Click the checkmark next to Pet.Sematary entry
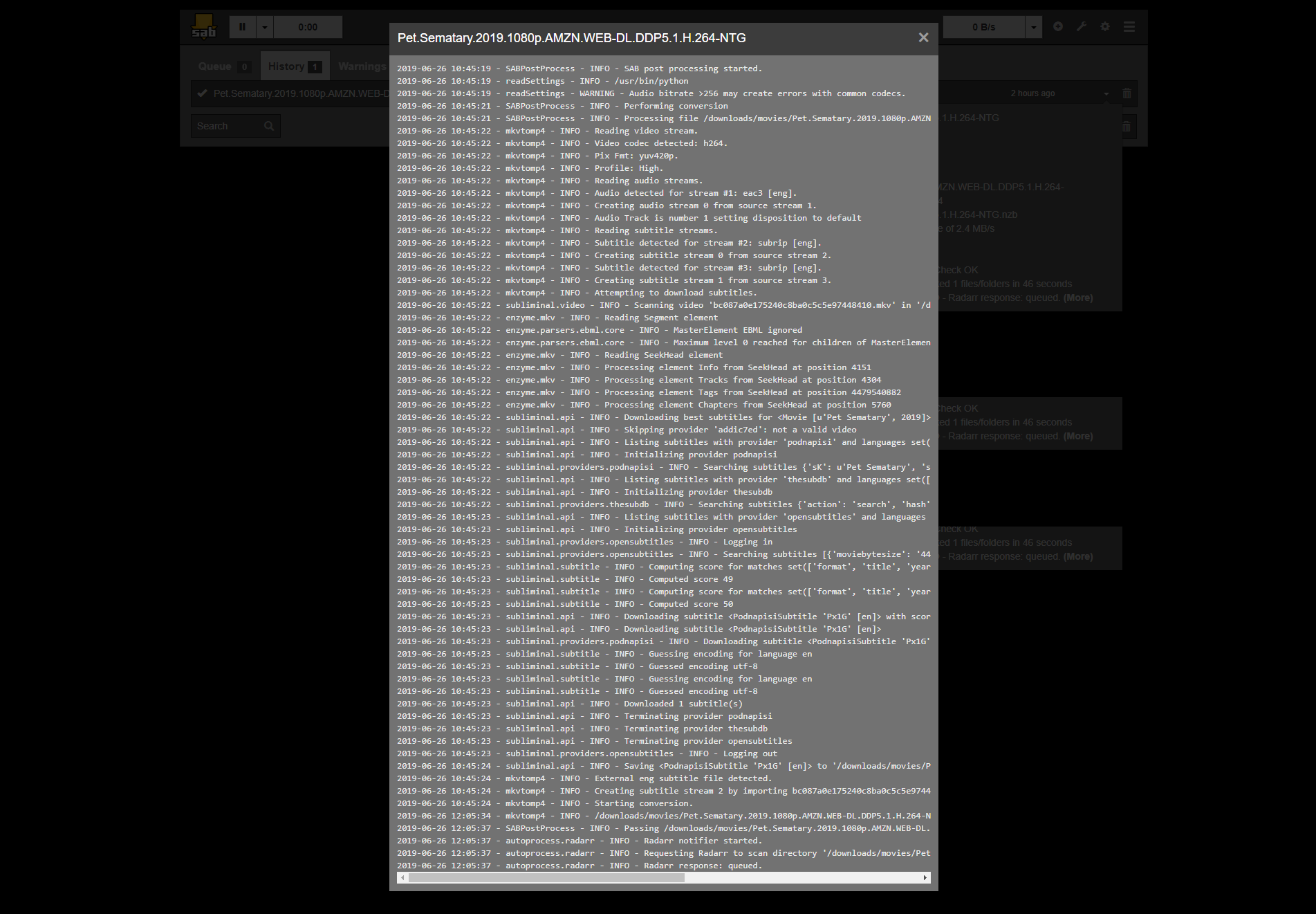Screen dimensions: 1316x914 click(202, 93)
